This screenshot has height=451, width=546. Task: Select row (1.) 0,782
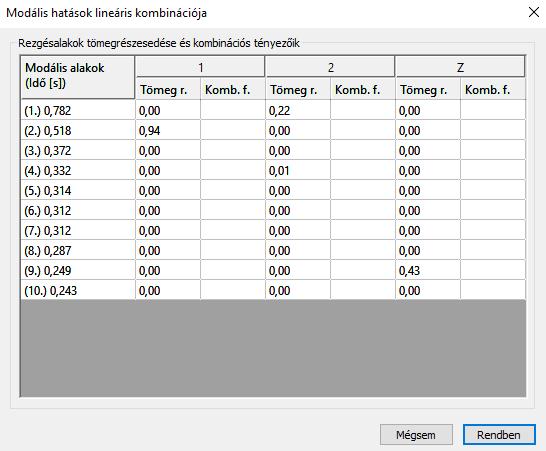tap(78, 110)
